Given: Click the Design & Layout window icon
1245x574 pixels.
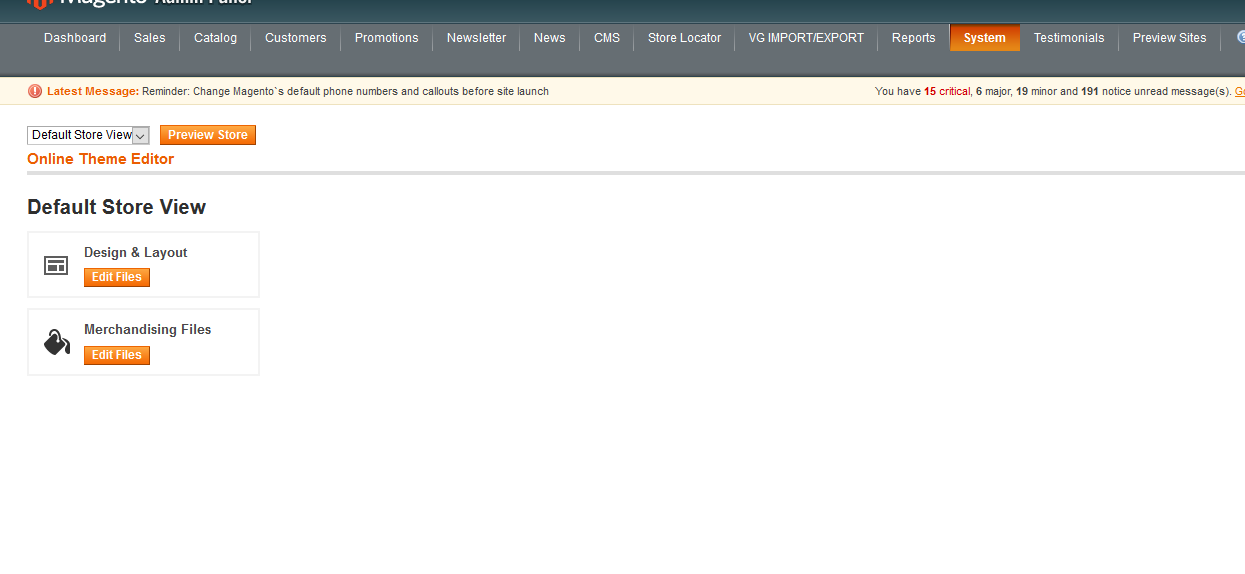Looking at the screenshot, I should point(56,265).
